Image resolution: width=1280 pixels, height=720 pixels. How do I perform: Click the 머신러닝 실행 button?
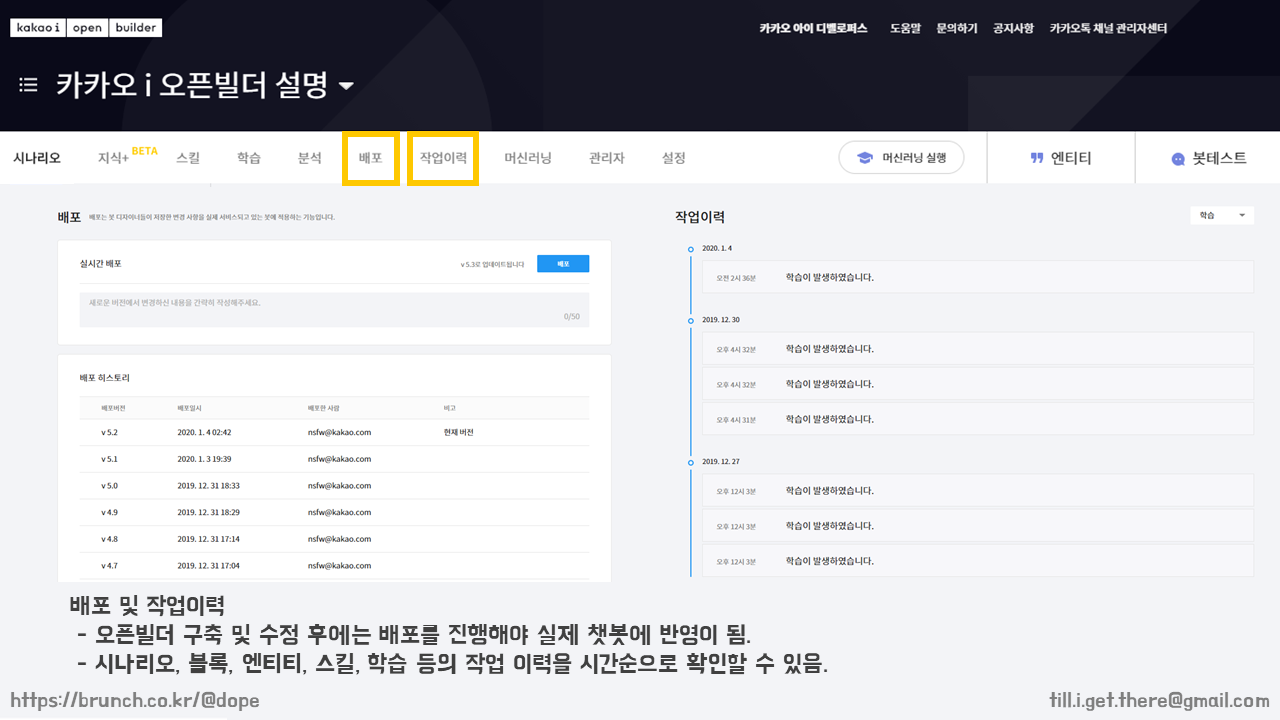click(901, 157)
